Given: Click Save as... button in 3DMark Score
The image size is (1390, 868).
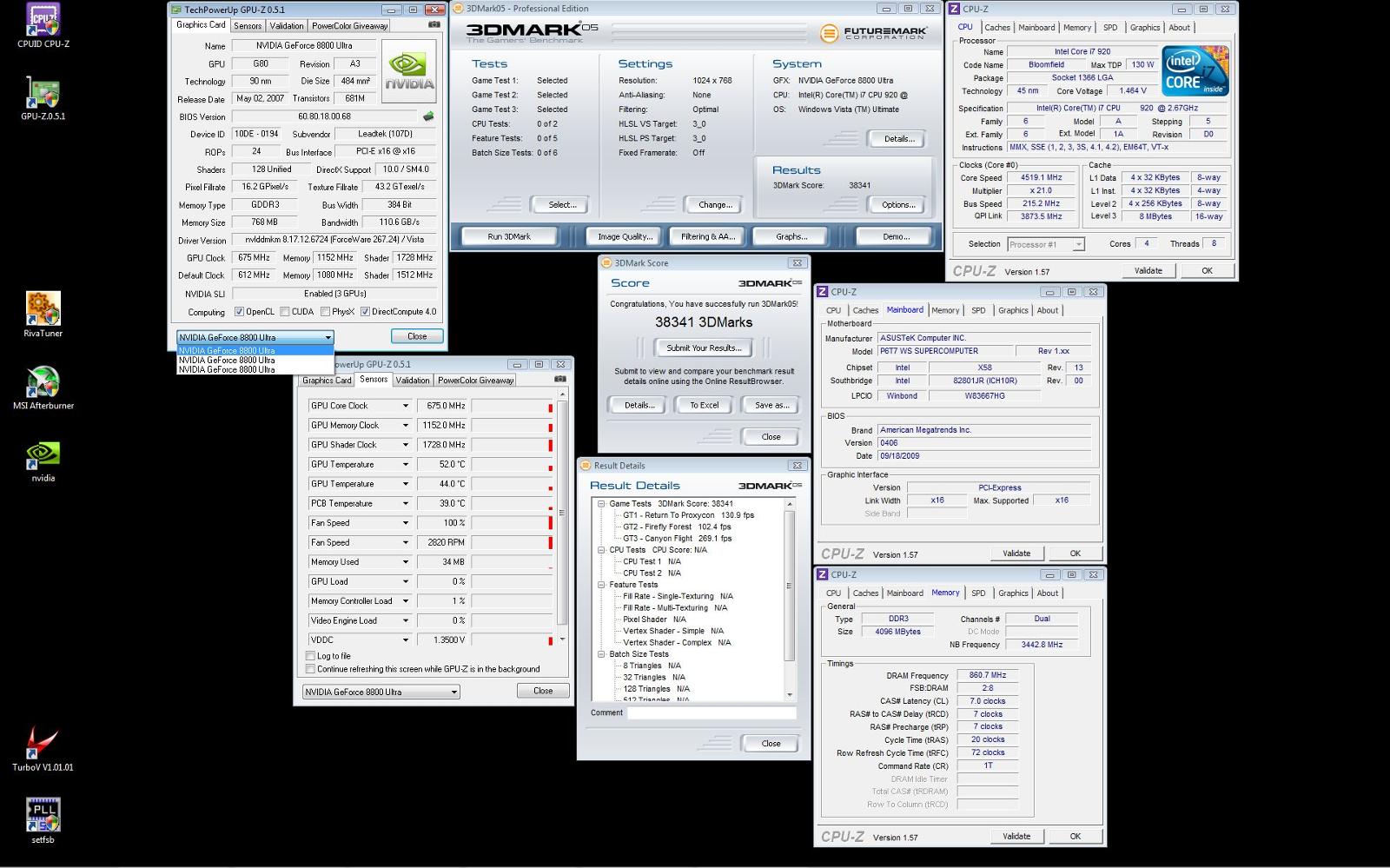Looking at the screenshot, I should coord(771,405).
